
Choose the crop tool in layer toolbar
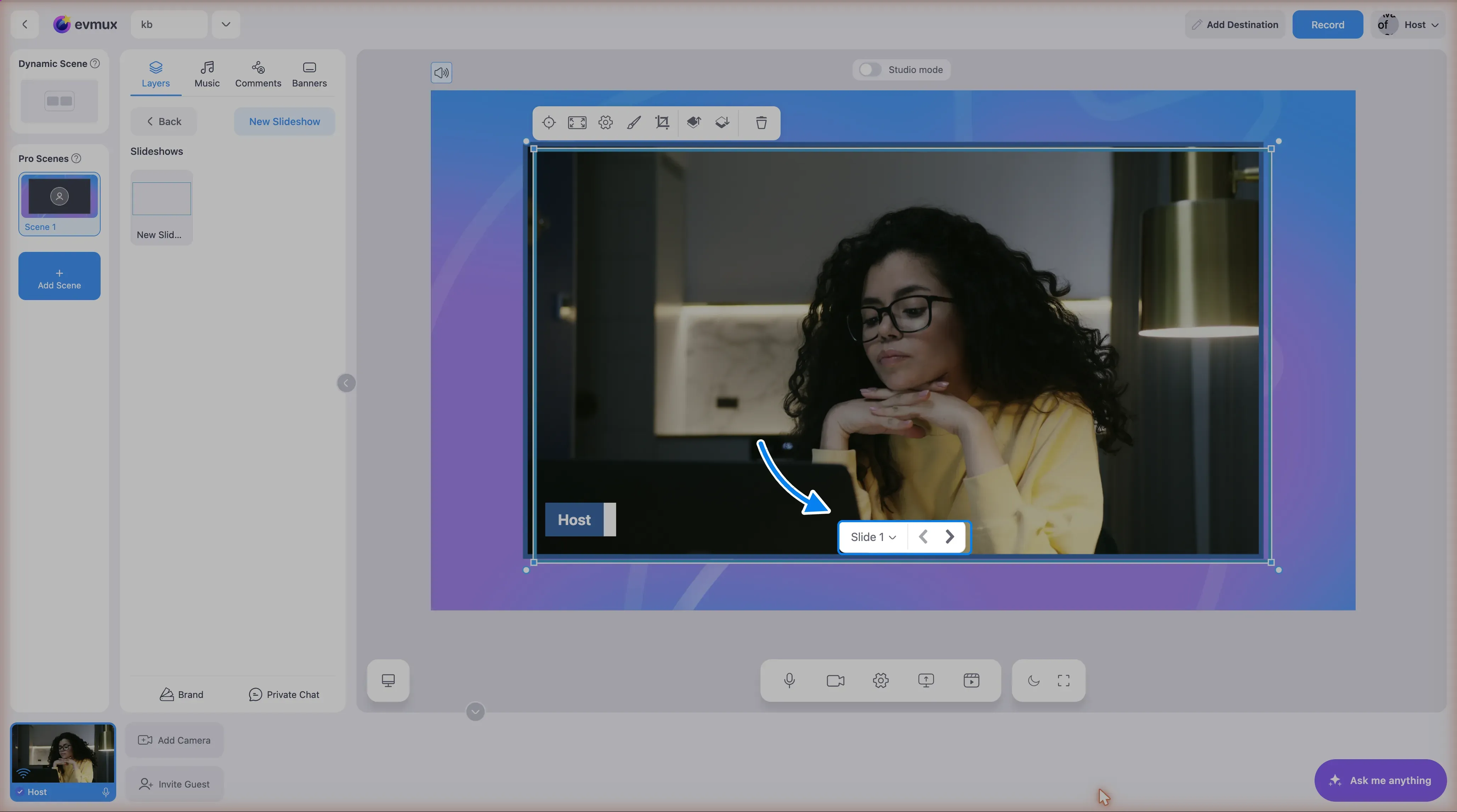pos(662,123)
